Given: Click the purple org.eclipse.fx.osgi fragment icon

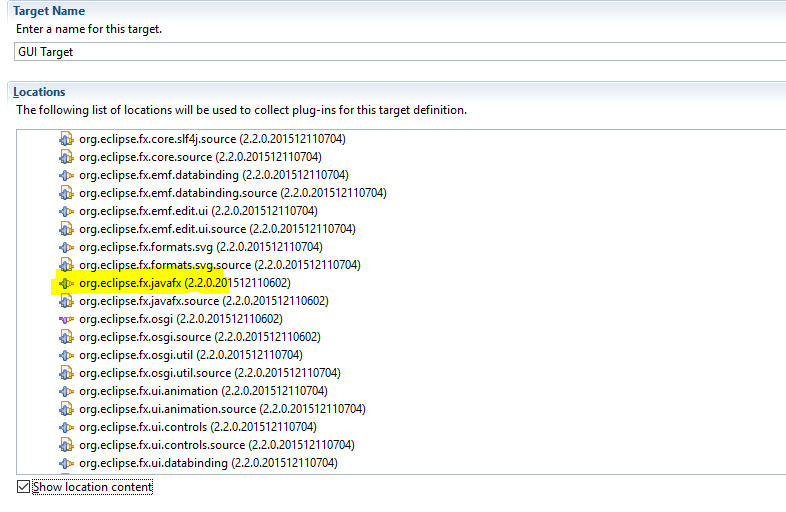Looking at the screenshot, I should (66, 319).
